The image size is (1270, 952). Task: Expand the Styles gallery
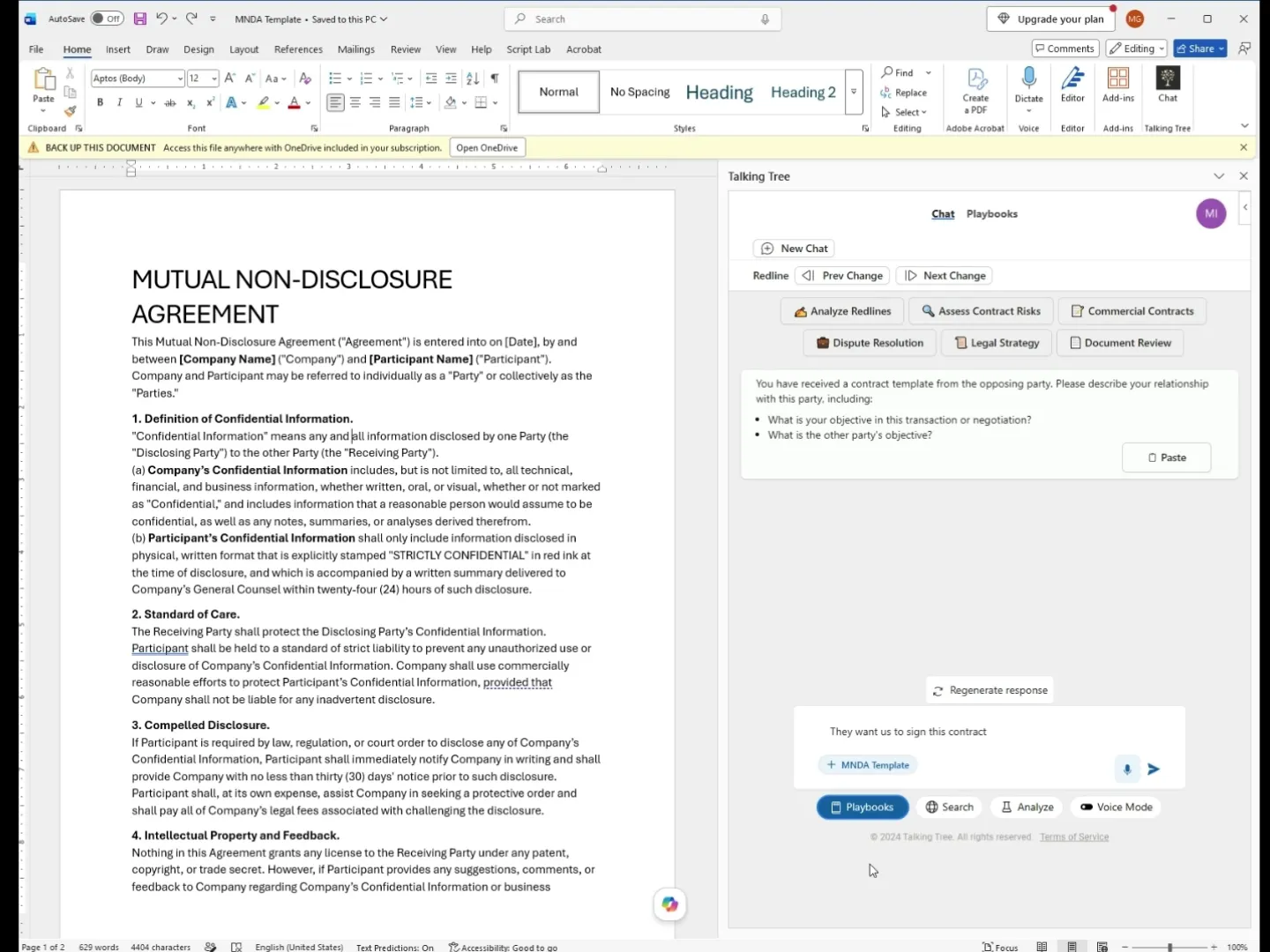(854, 92)
